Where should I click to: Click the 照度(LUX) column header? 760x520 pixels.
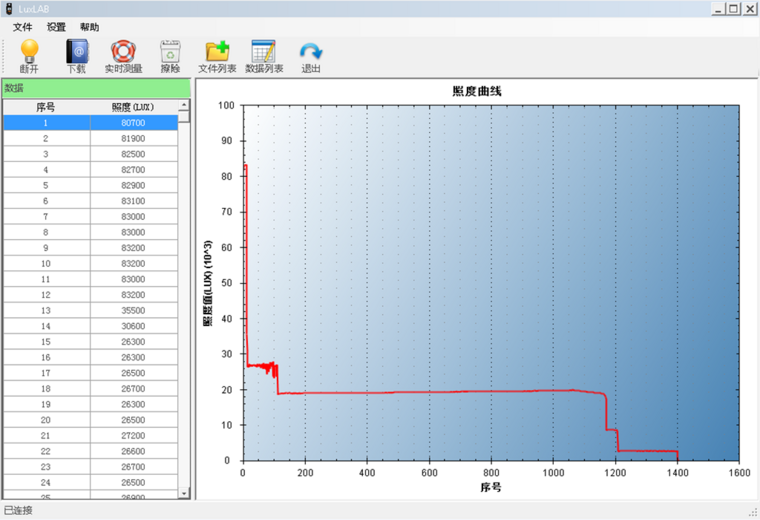(133, 107)
